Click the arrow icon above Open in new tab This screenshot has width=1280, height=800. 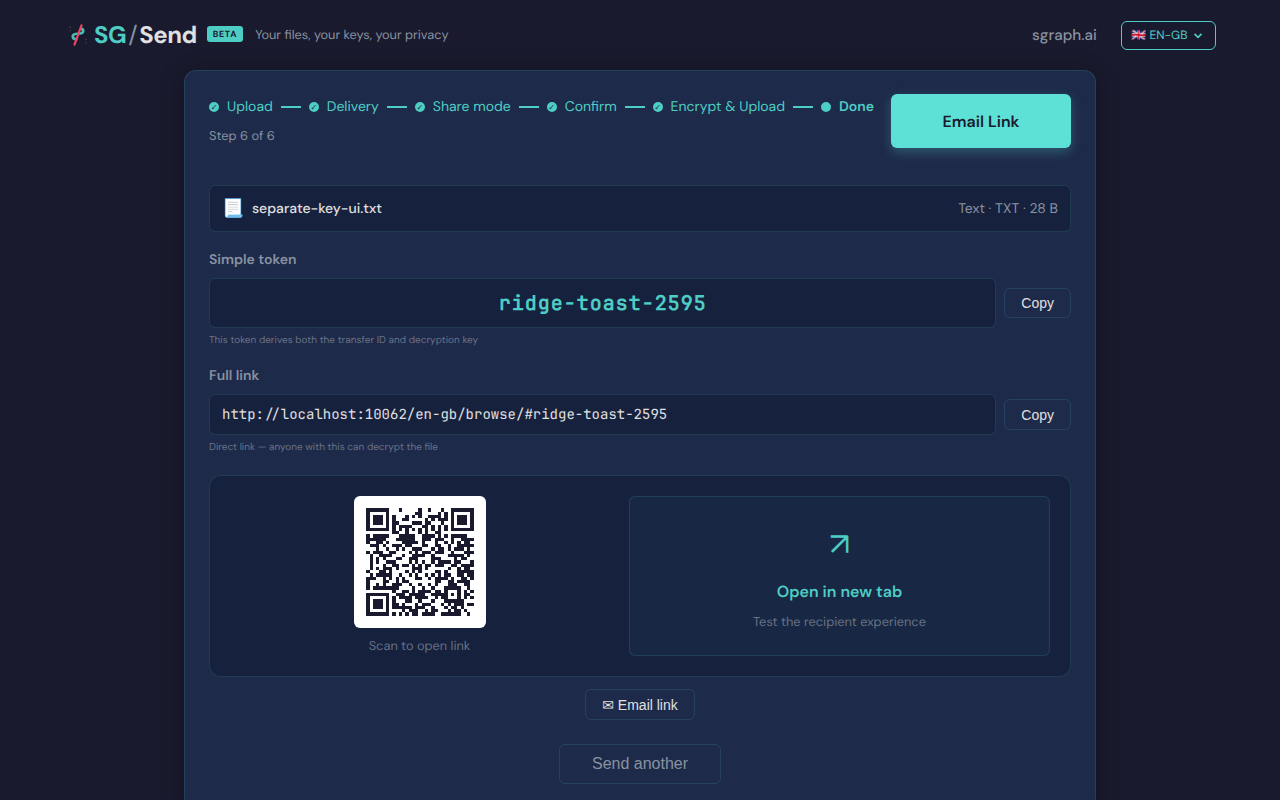[x=839, y=544]
